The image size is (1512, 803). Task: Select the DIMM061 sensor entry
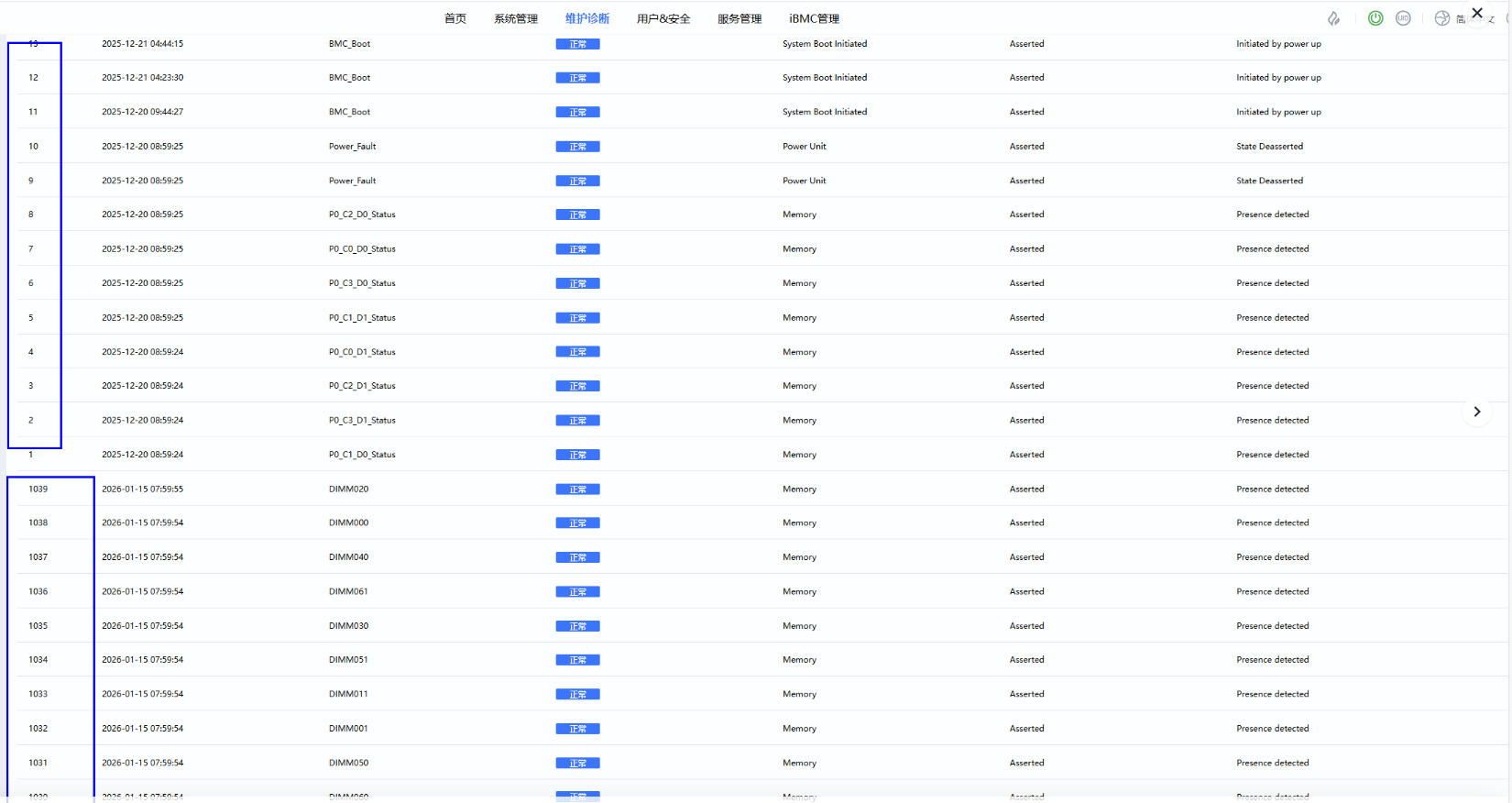coord(348,592)
